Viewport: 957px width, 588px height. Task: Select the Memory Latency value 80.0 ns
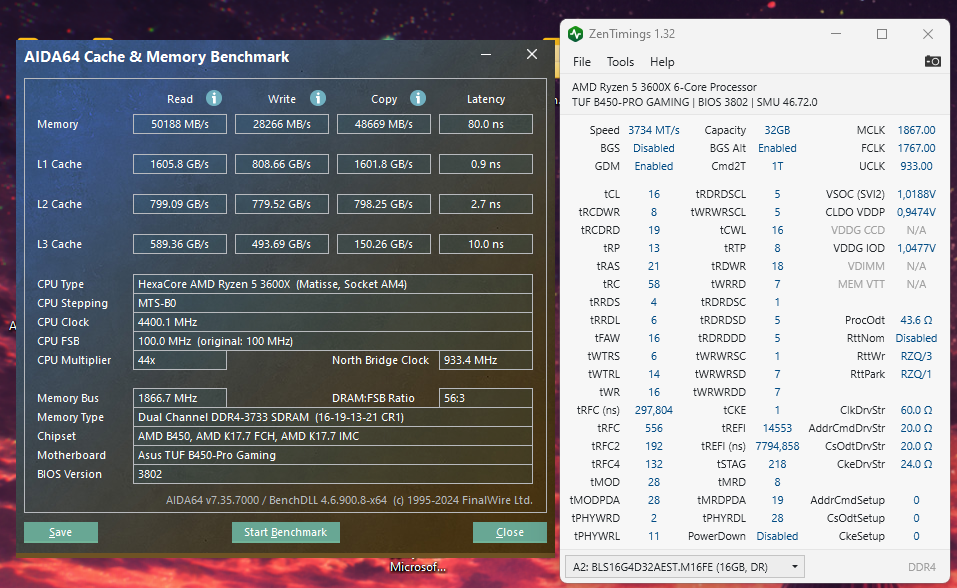click(x=486, y=124)
